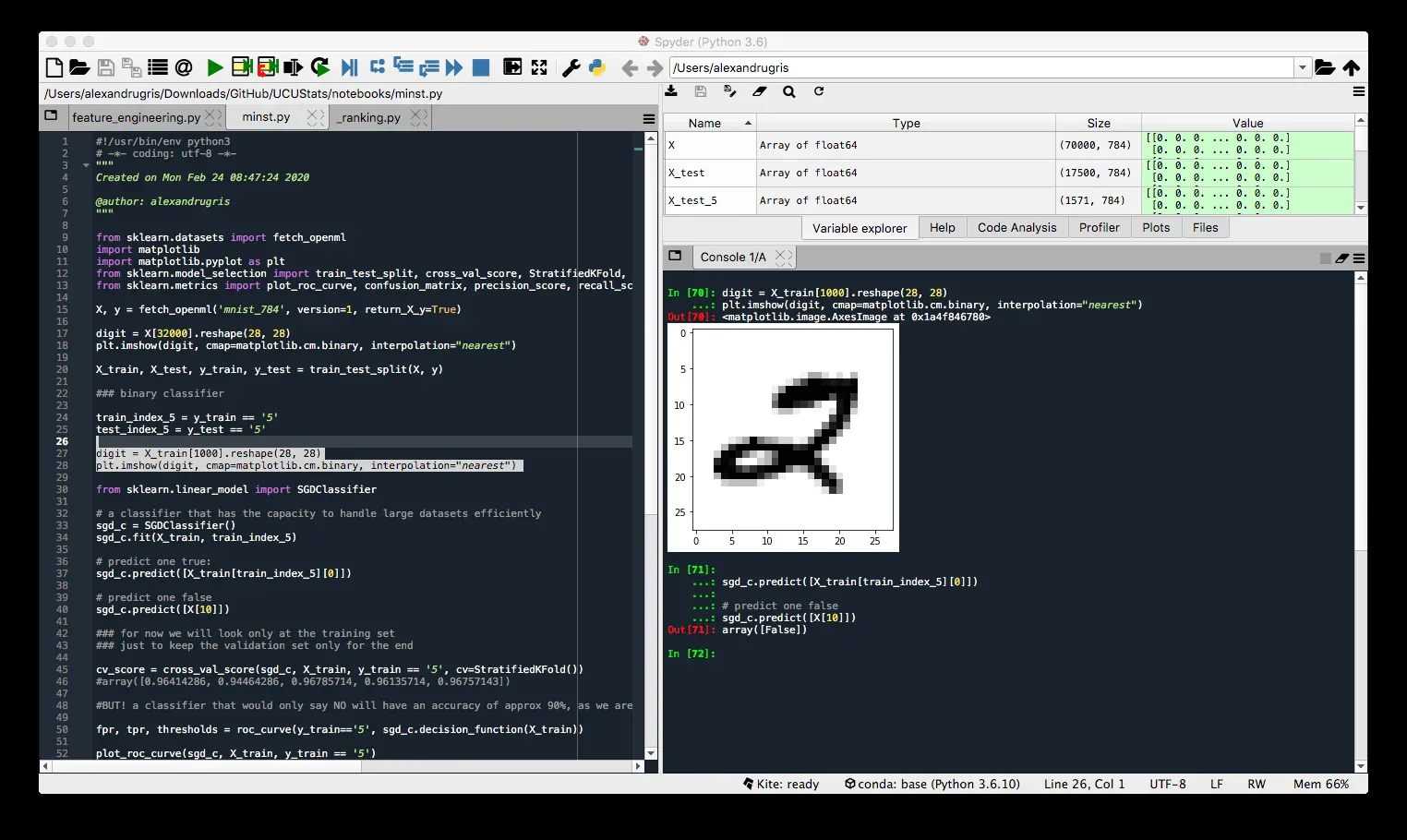The image size is (1407, 840).
Task: Close the minst.py tab
Action: pos(315,117)
